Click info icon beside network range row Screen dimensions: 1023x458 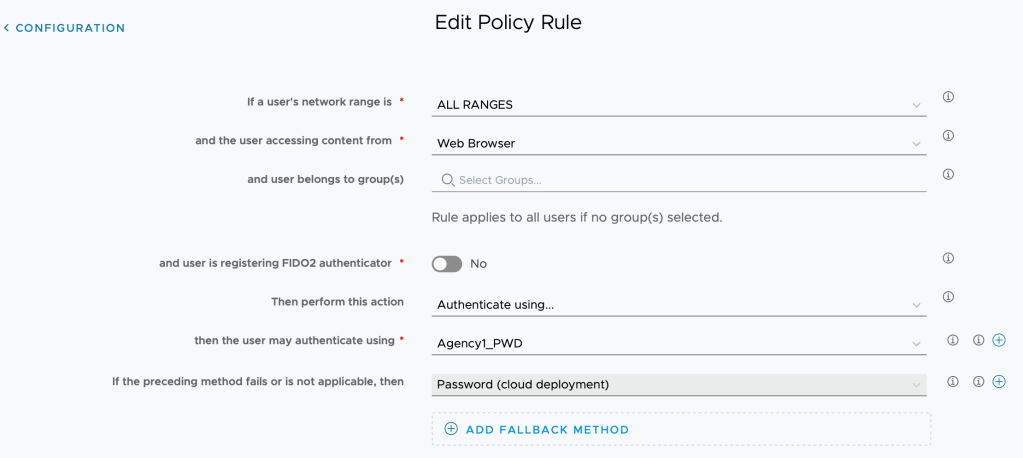(948, 97)
